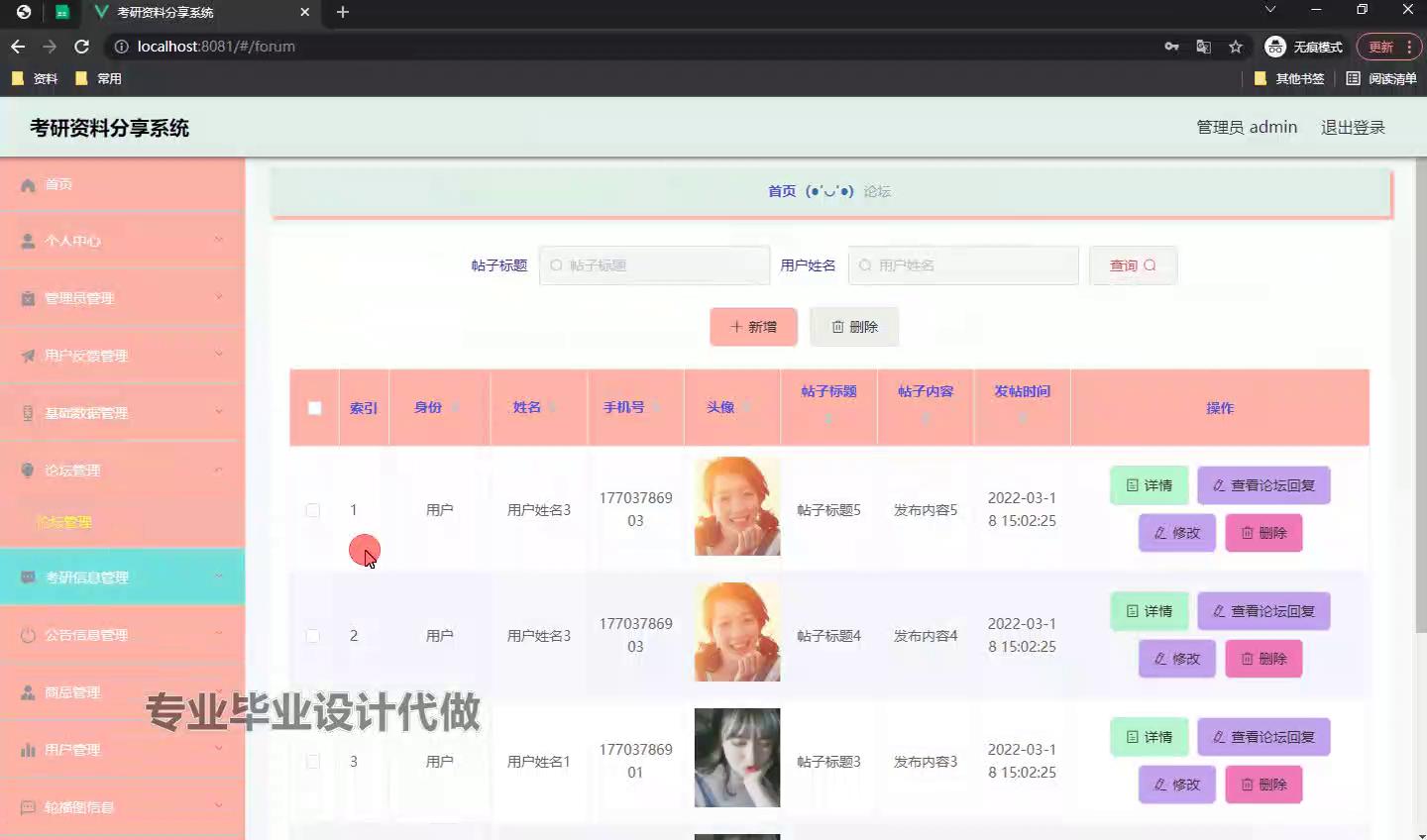Sort table by 帖子标题 column arrows
1427x840 pixels.
(828, 419)
